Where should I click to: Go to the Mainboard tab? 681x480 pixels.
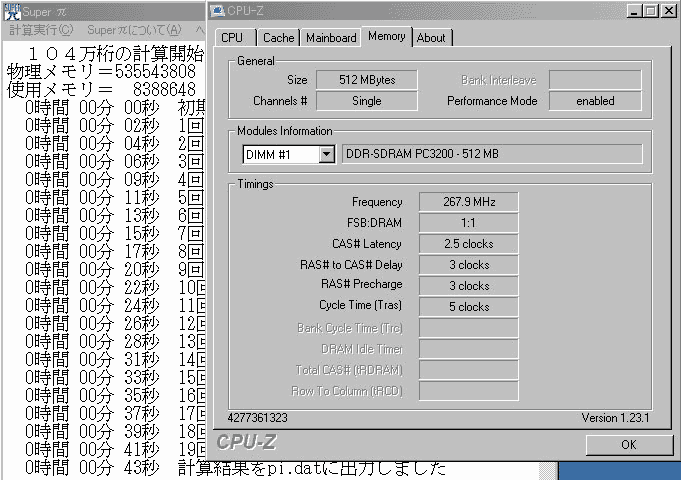click(331, 38)
